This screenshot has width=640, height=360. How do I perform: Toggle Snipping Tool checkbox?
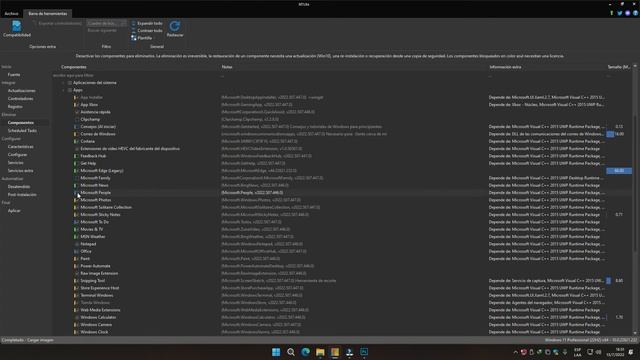pos(76,281)
